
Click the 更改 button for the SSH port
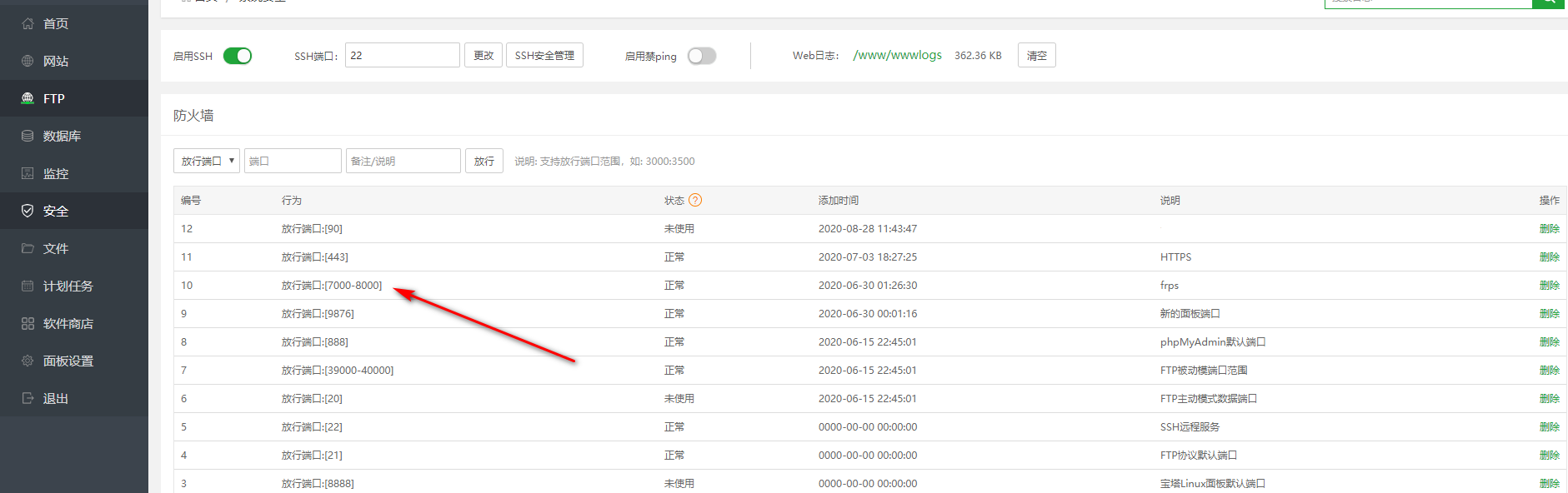[483, 55]
